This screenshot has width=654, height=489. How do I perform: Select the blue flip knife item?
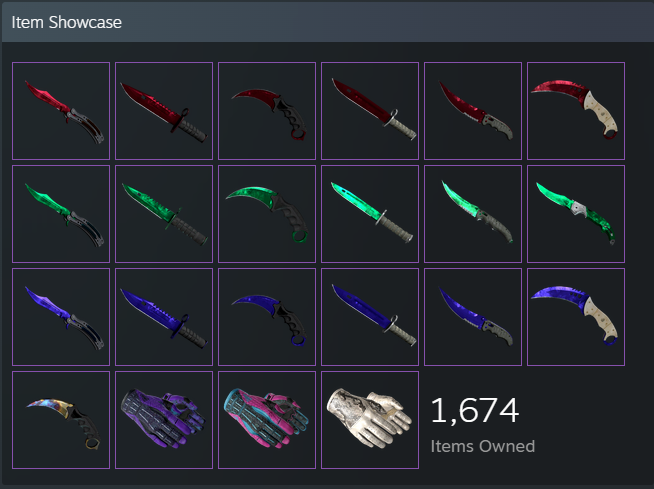[x=473, y=317]
